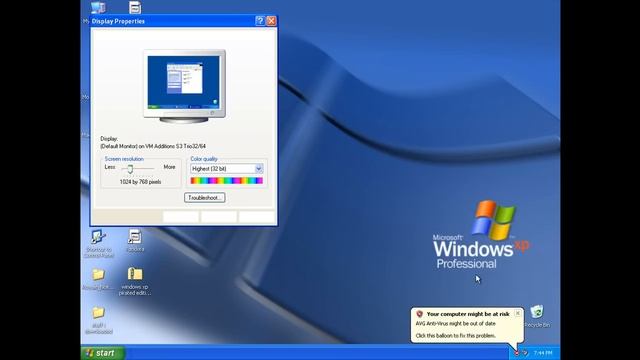640x360 pixels.
Task: Click 'Click this balloon to fix this problem'
Action: point(456,336)
